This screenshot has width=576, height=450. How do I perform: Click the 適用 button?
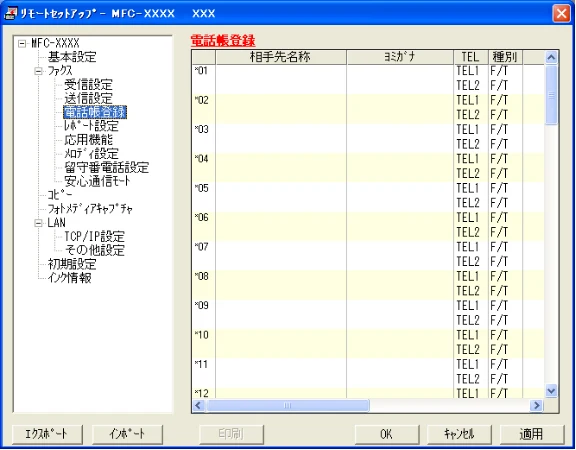[531, 434]
